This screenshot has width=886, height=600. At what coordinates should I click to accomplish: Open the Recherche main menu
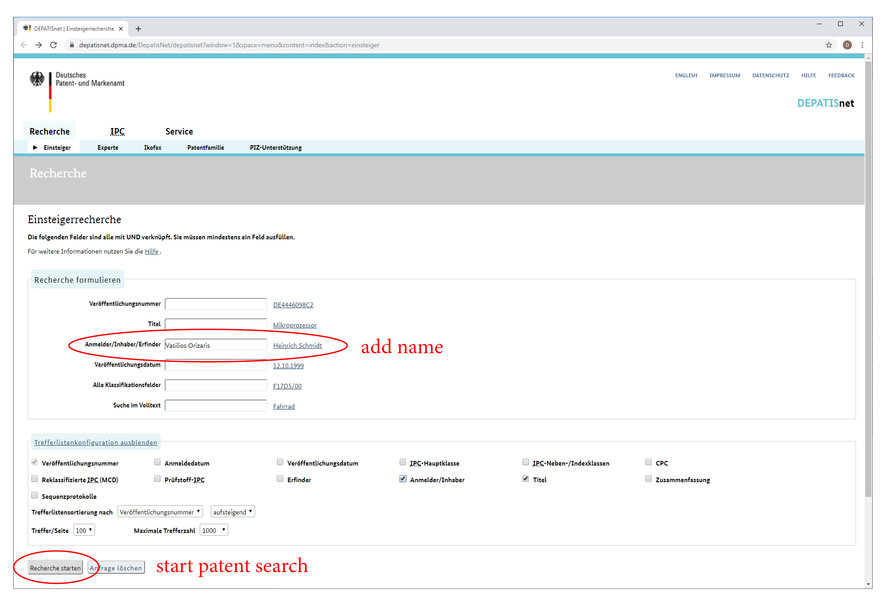pos(50,132)
